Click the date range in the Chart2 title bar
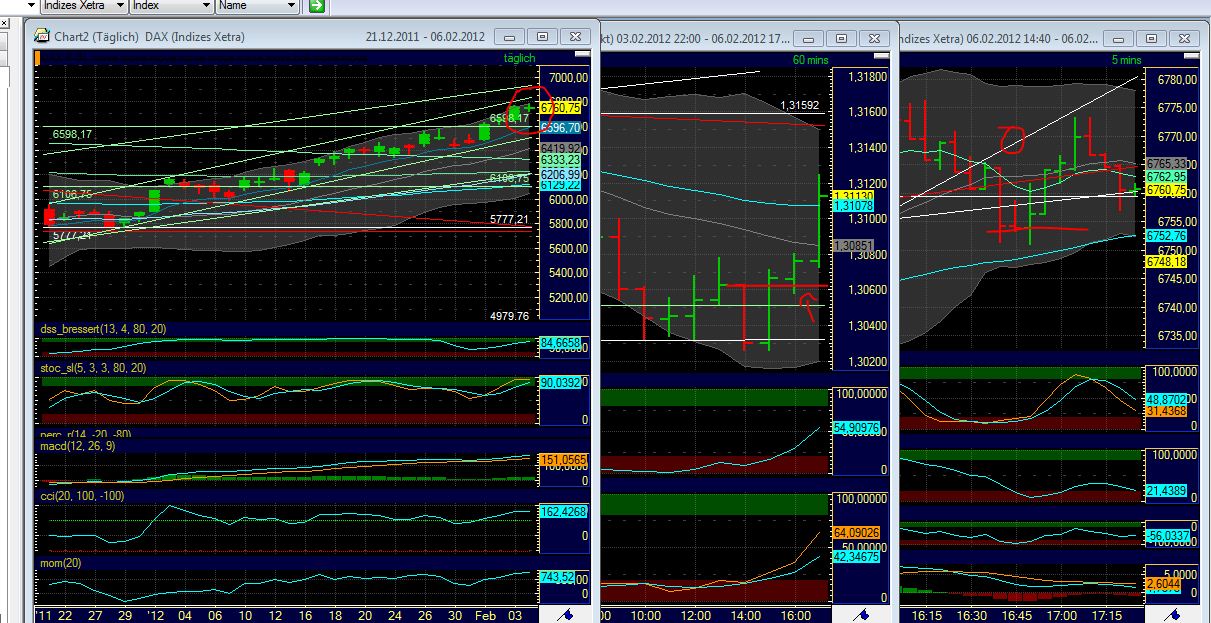This screenshot has width=1211, height=623. pos(424,36)
